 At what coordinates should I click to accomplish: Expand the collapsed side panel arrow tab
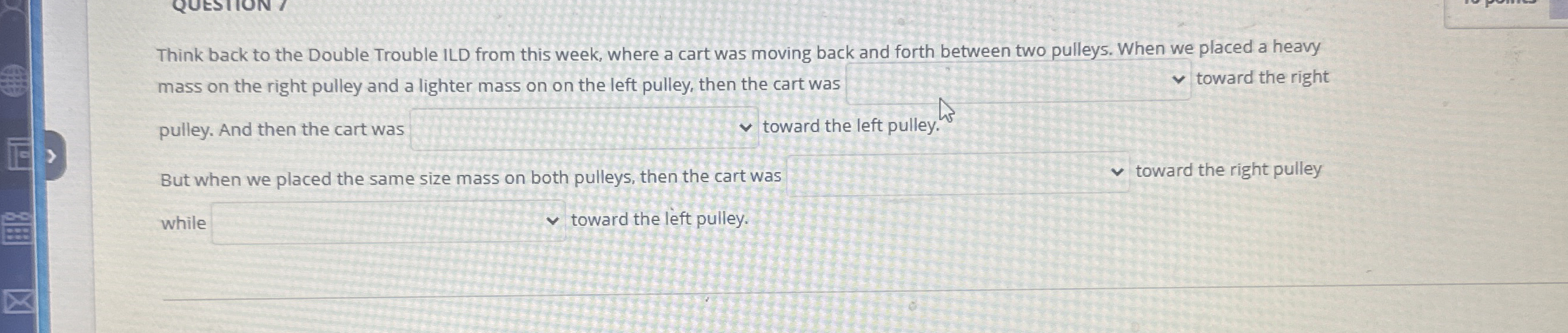coord(55,156)
